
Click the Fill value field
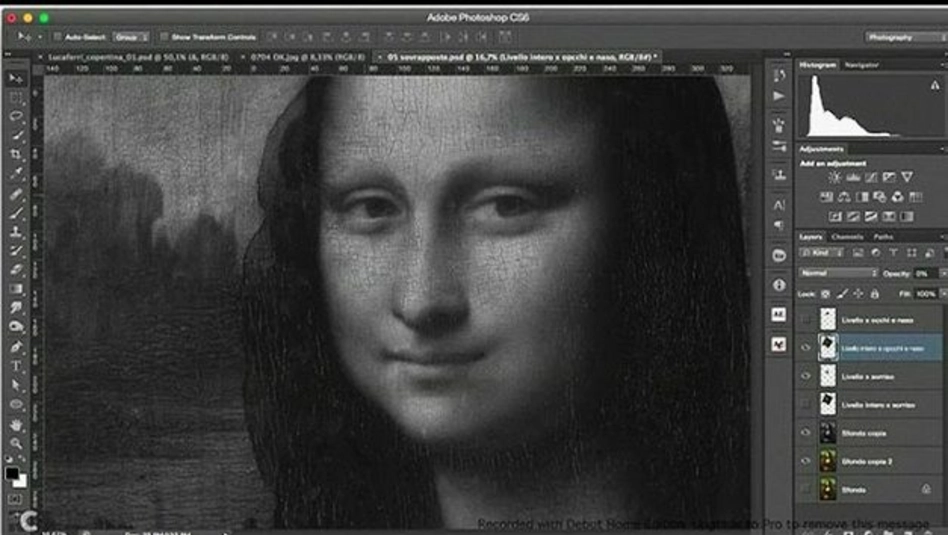tap(925, 294)
